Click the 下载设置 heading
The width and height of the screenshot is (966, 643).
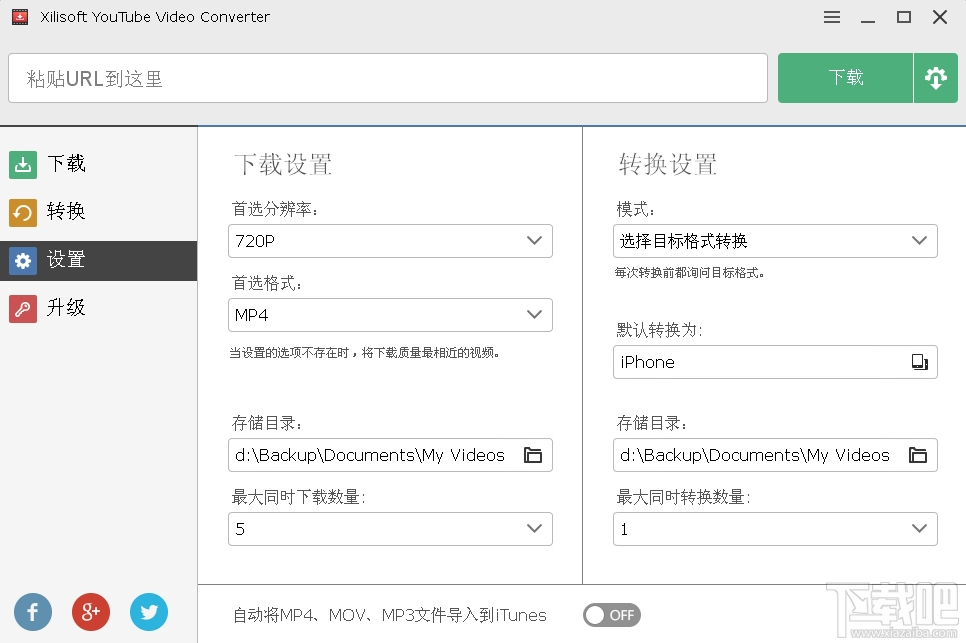tap(283, 164)
